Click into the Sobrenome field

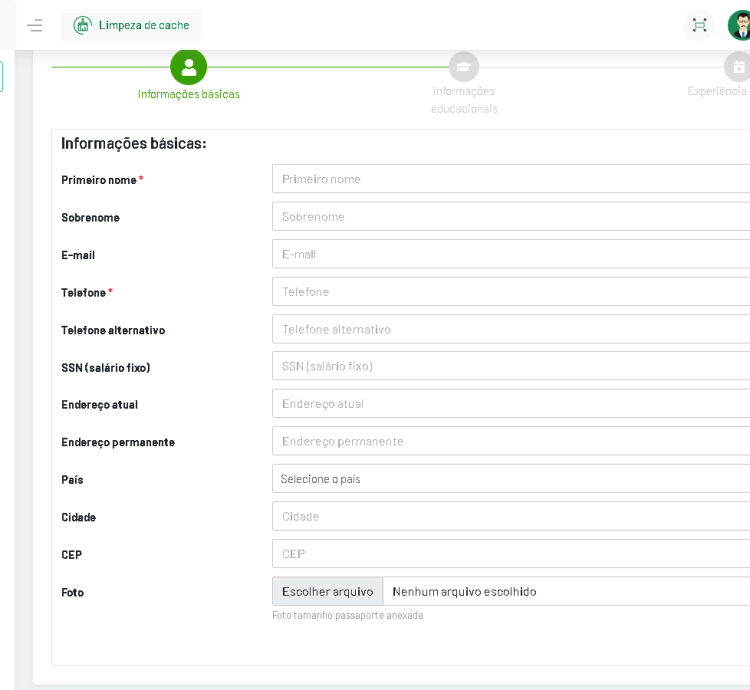[x=510, y=216]
